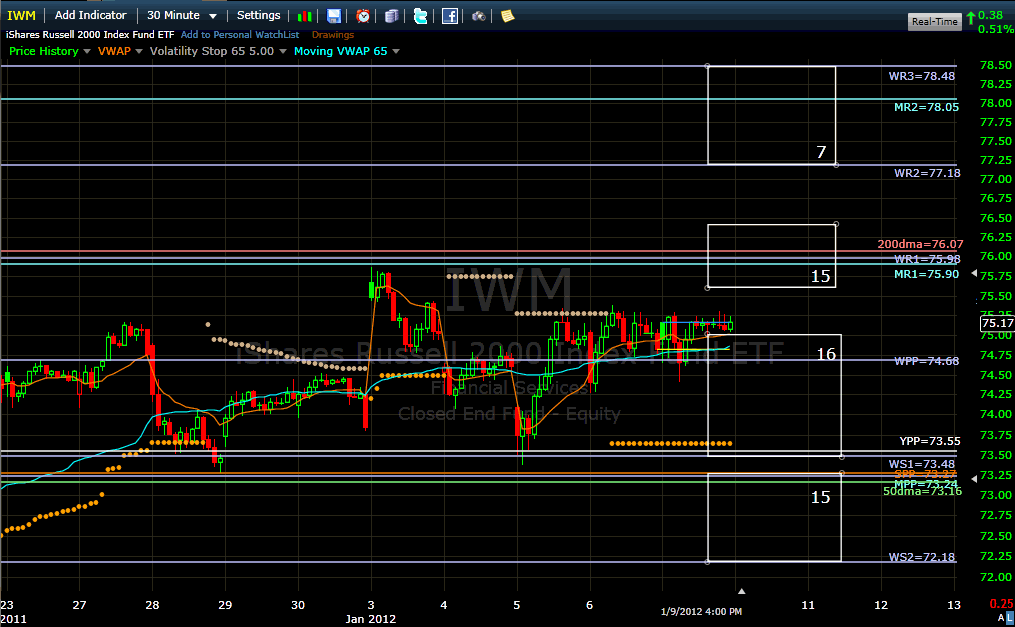Select the Price History label
1015x627 pixels.
click(43, 51)
